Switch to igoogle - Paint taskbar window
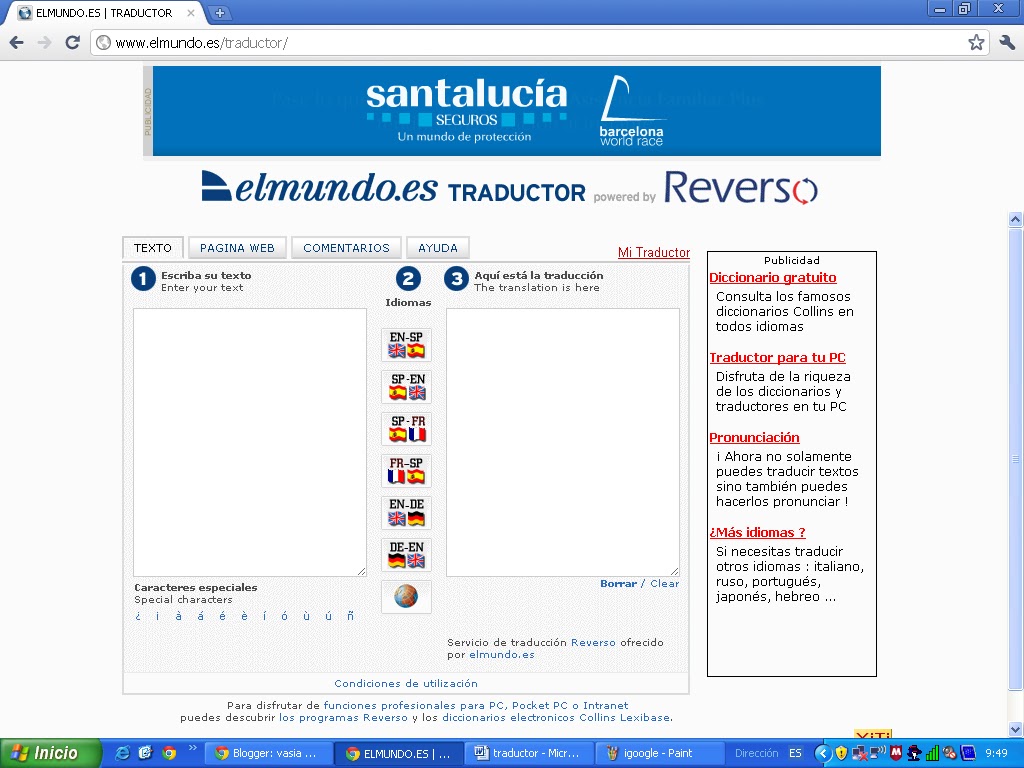Screen dimensions: 1024x768 (660, 753)
